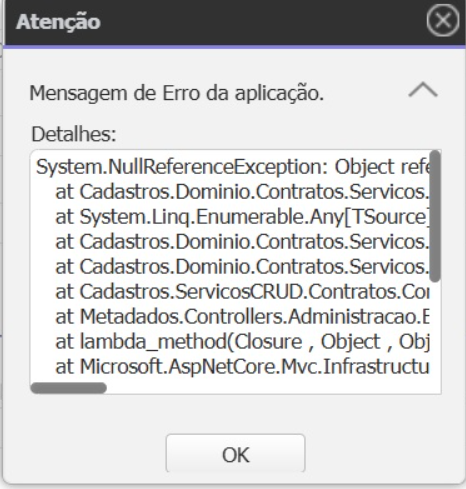
Task: Select the lambda_method(Closure, Object stack line
Action: click(x=242, y=342)
